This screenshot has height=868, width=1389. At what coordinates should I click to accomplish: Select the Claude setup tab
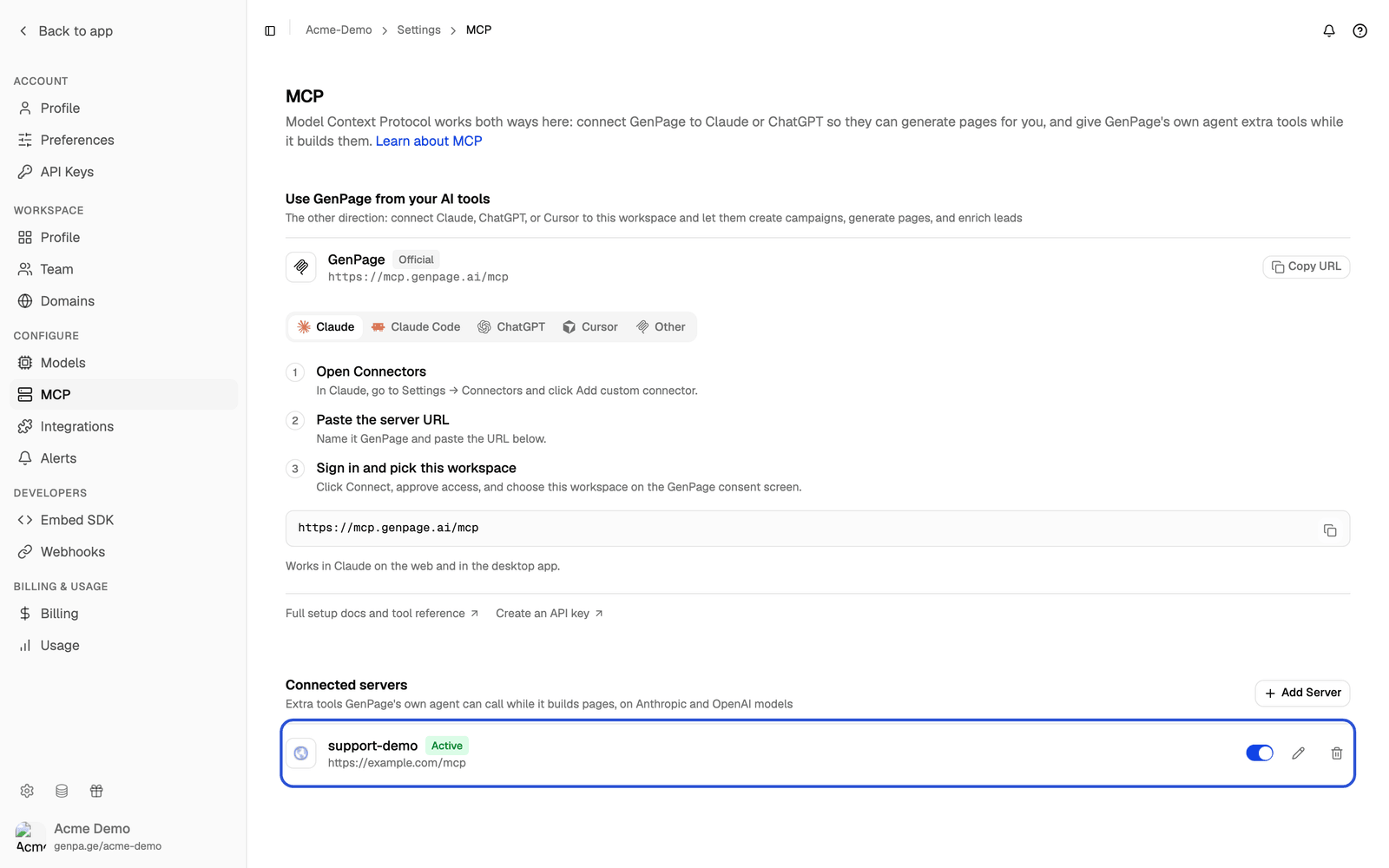(x=326, y=327)
